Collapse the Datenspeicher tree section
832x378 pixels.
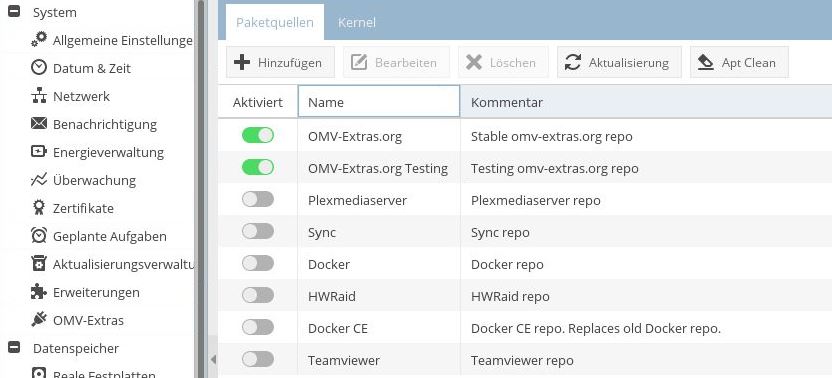14,348
